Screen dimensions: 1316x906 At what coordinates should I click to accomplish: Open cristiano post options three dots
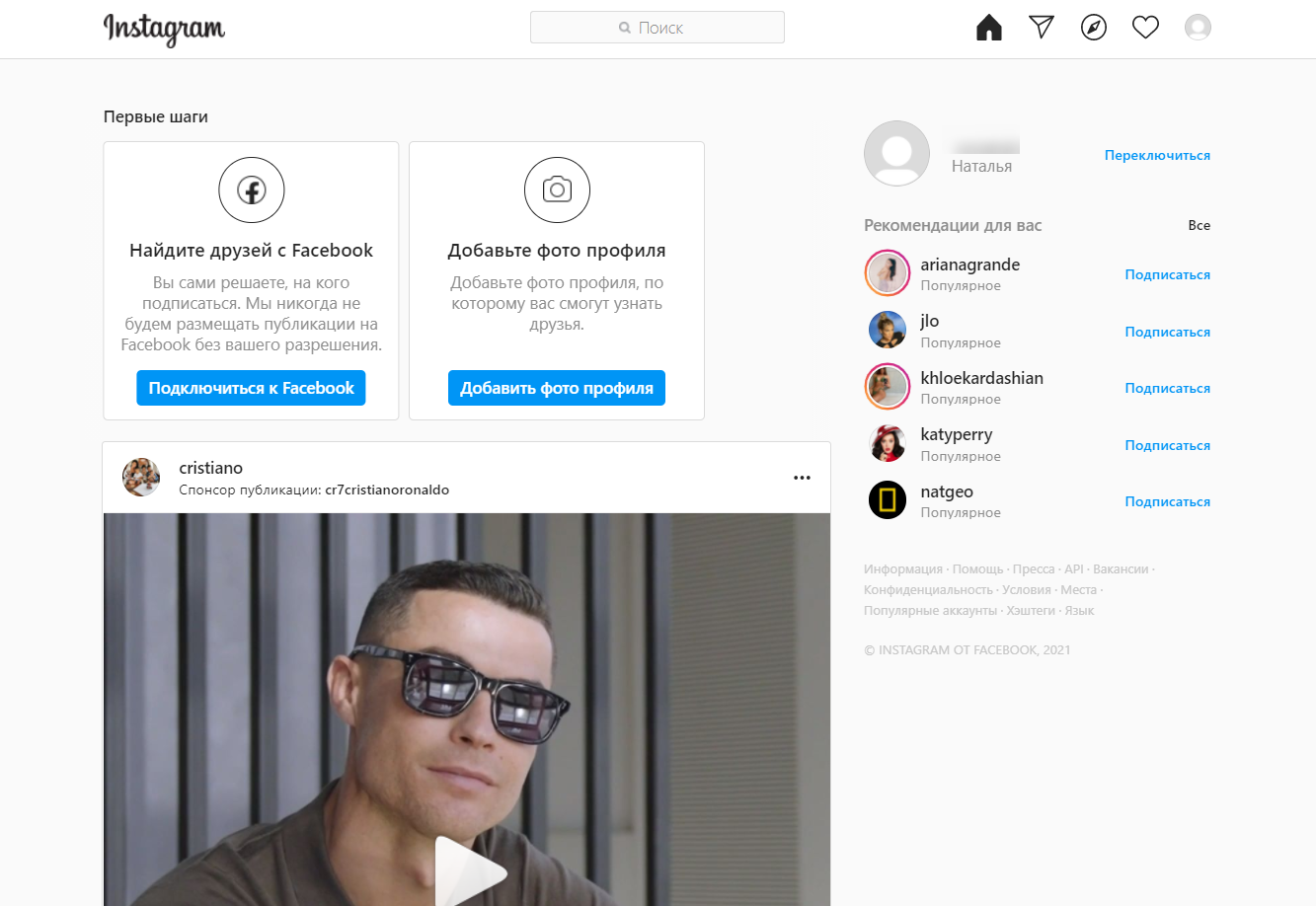pos(802,478)
